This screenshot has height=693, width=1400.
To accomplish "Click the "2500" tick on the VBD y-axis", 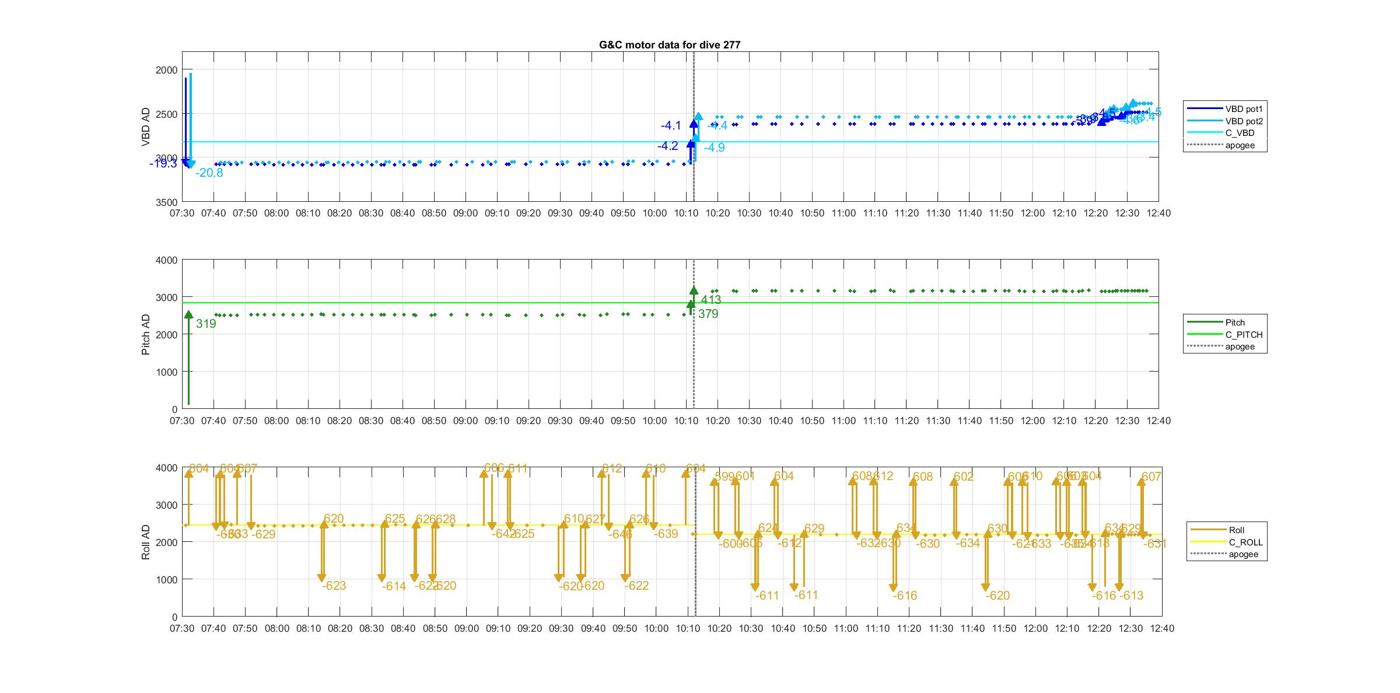I will (x=166, y=115).
